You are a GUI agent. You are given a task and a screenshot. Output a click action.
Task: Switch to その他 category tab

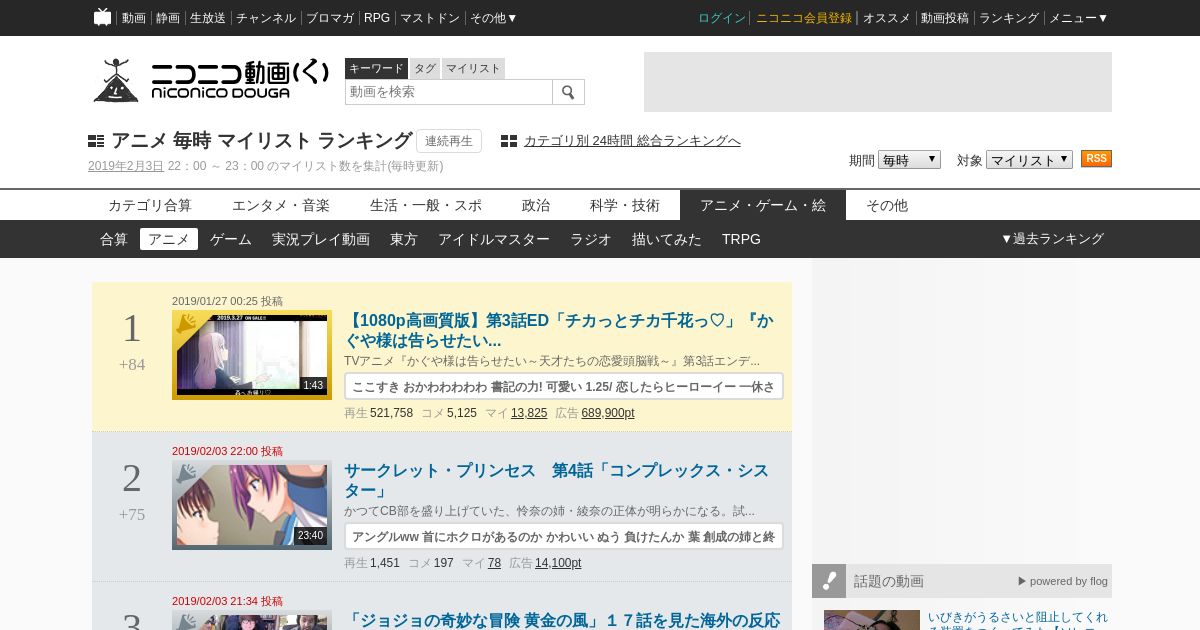[887, 205]
